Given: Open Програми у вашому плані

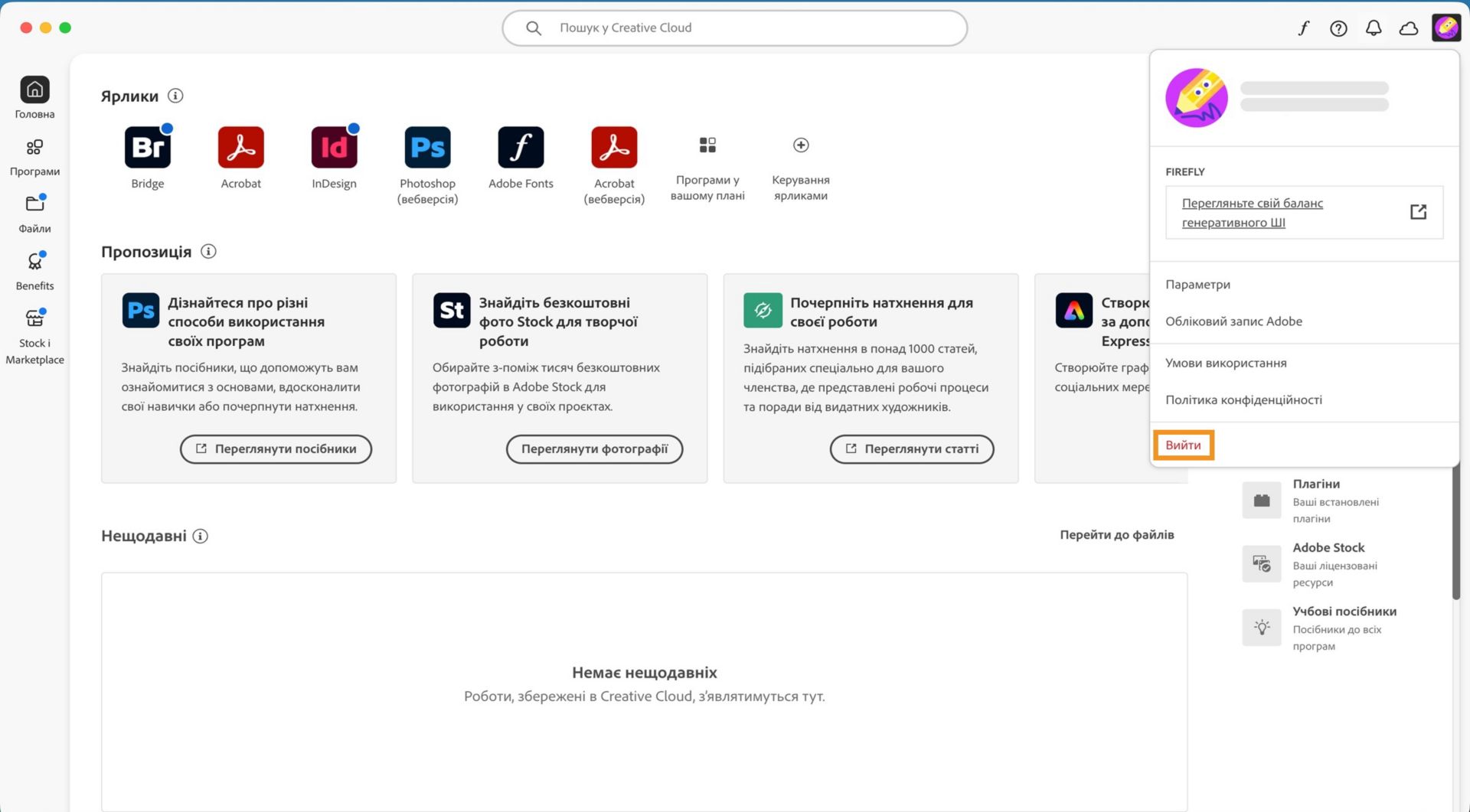Looking at the screenshot, I should pos(707,145).
